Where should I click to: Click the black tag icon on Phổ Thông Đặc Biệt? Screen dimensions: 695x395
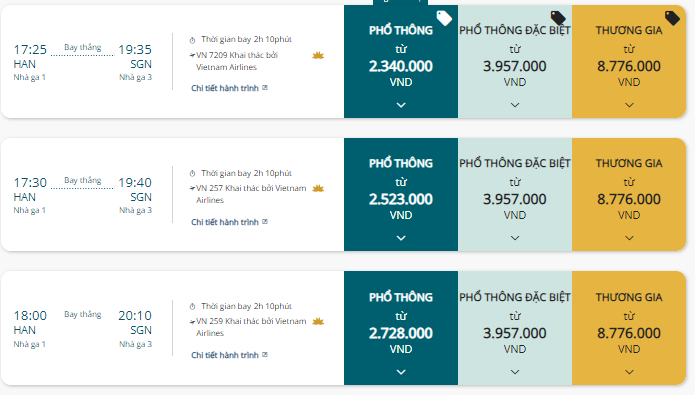[x=558, y=18]
